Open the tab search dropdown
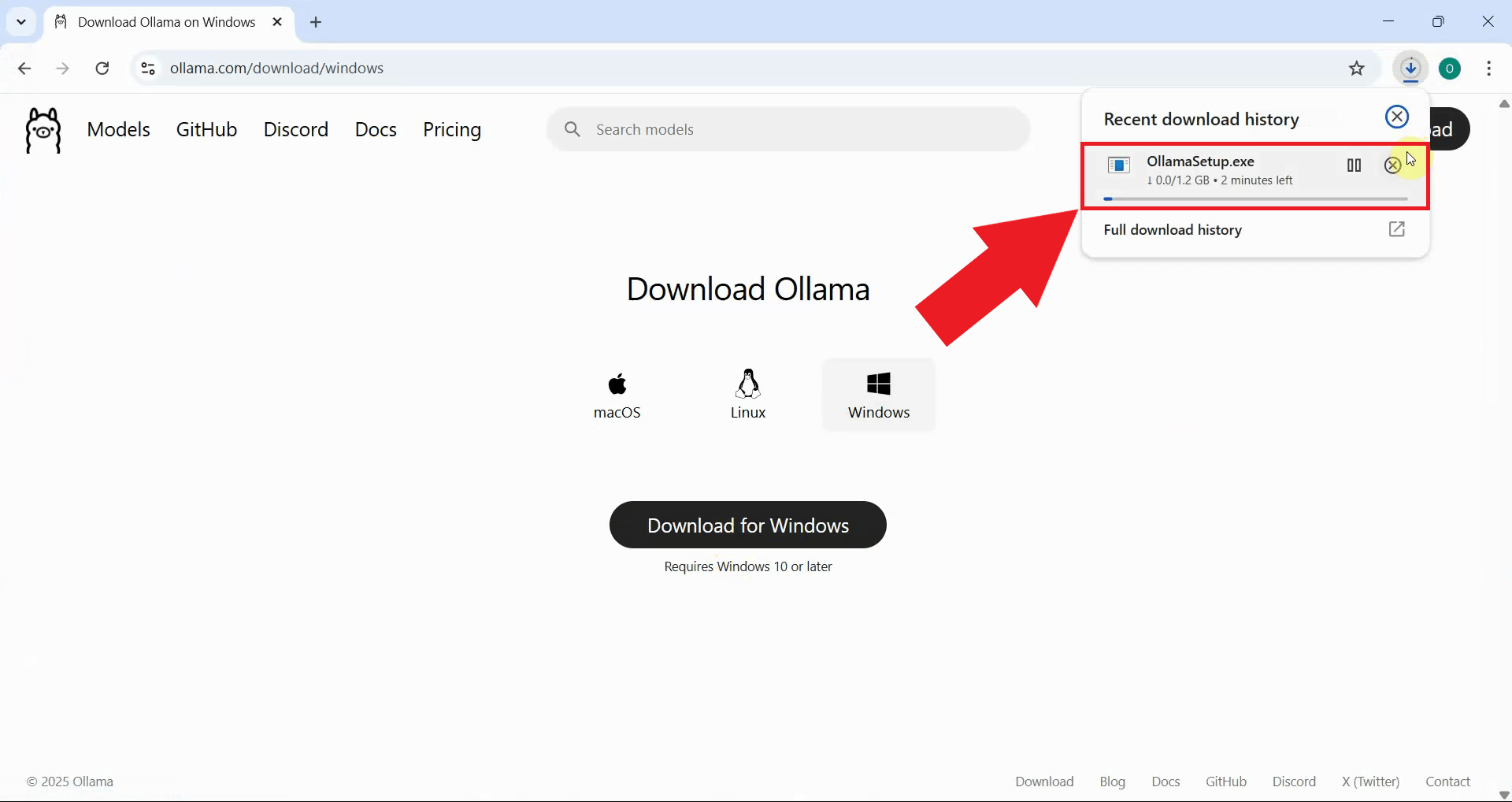1512x802 pixels. coord(21,21)
